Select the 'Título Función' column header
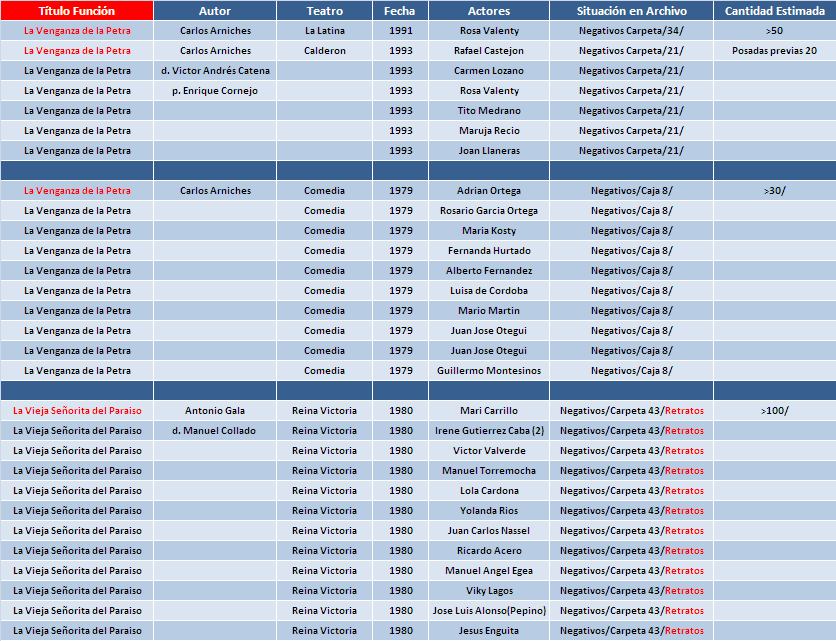This screenshot has width=836, height=641. tap(77, 11)
